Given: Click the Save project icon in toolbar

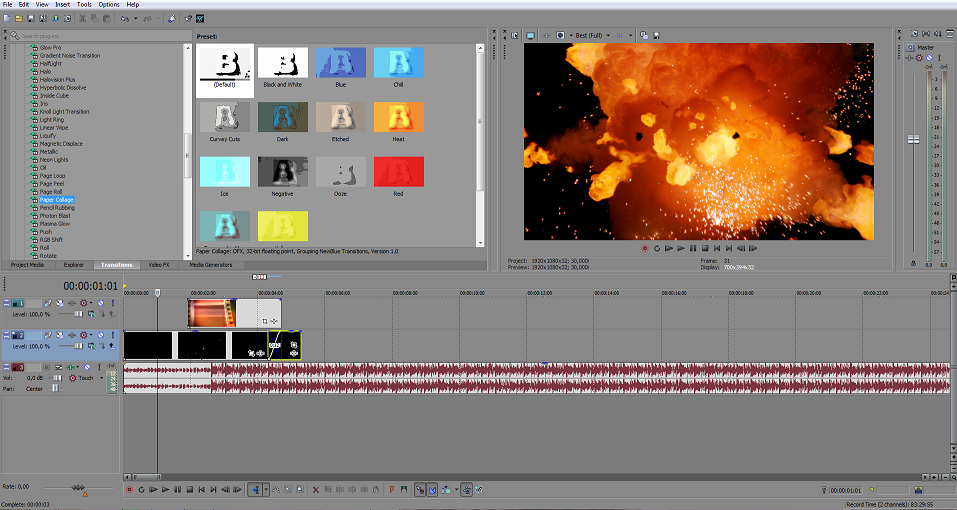Looking at the screenshot, I should click(31, 18).
